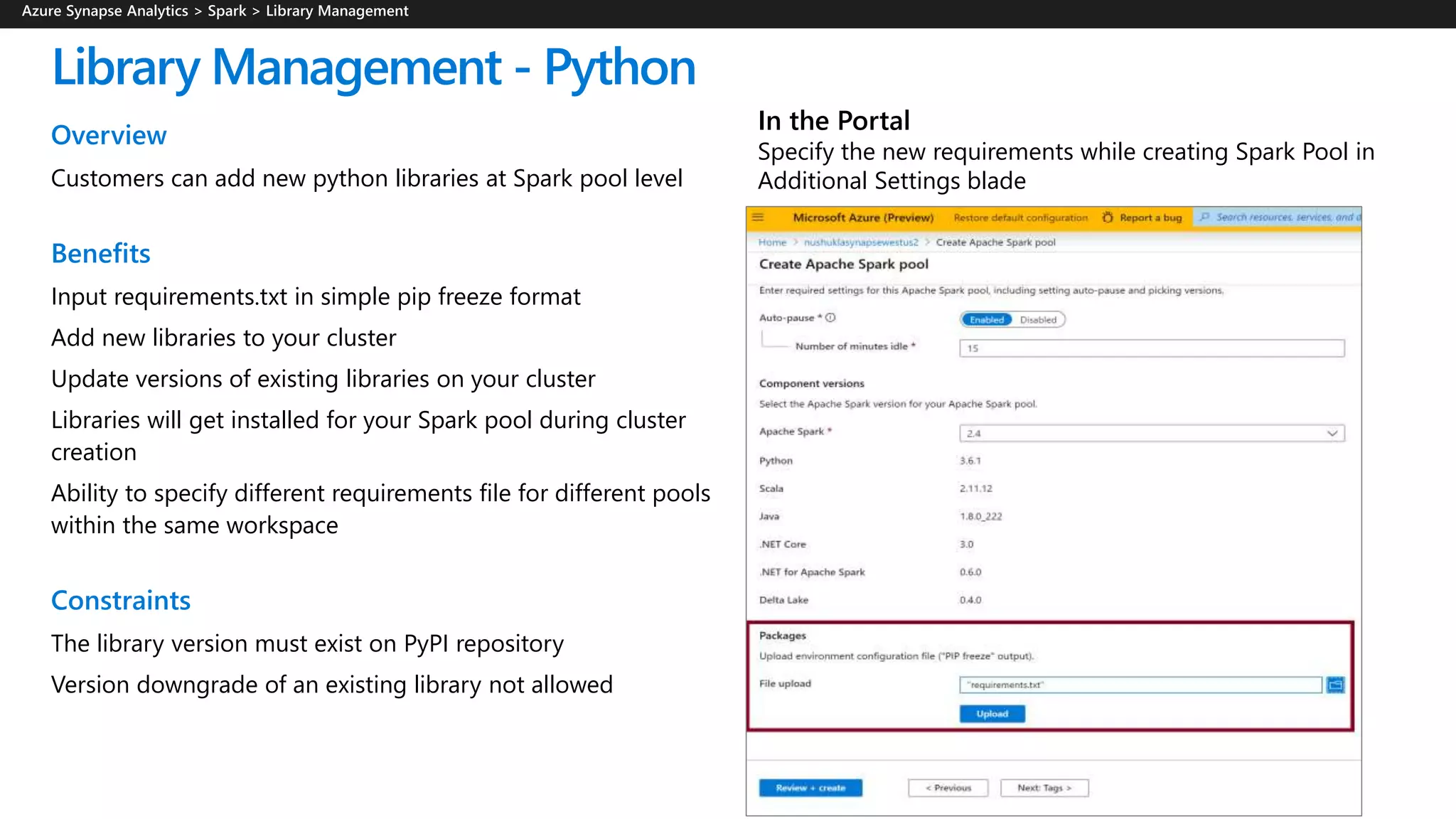
Task: Click the Report a bug icon
Action: [x=1108, y=218]
